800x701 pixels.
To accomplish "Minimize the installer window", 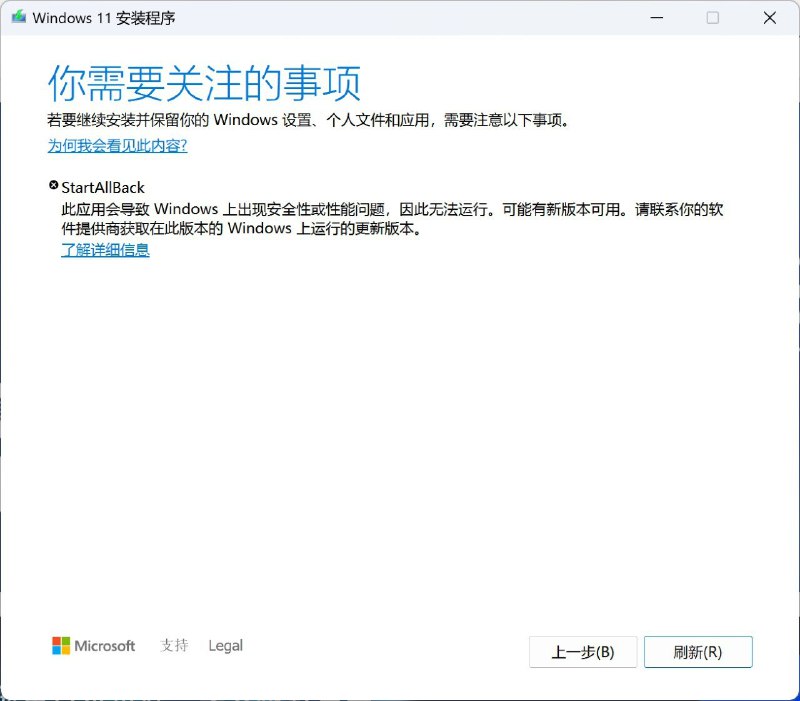I will click(656, 17).
